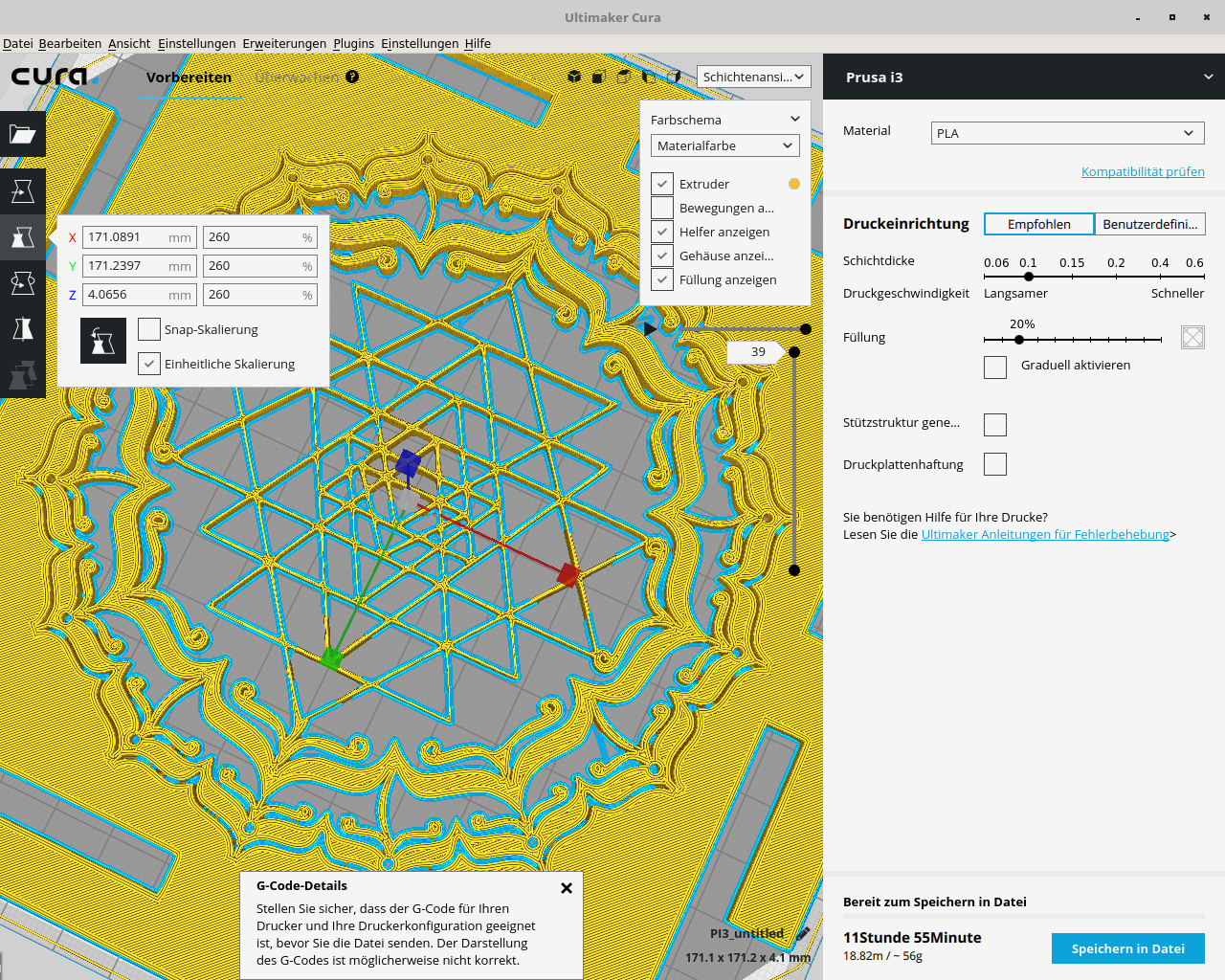
Task: Click the Y scale percent field
Action: click(x=260, y=266)
